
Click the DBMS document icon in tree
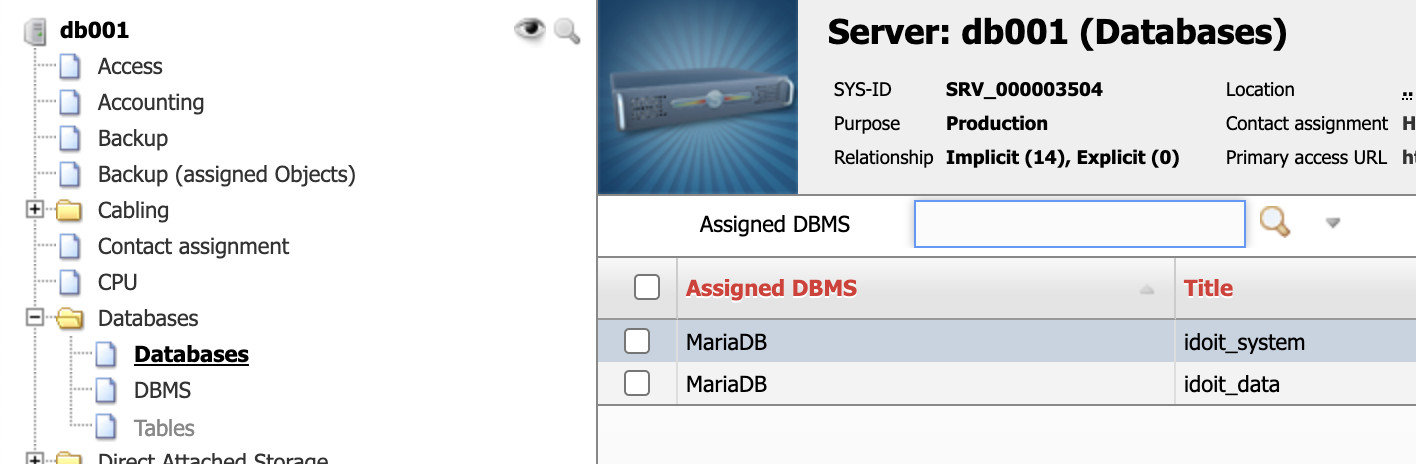click(x=106, y=391)
